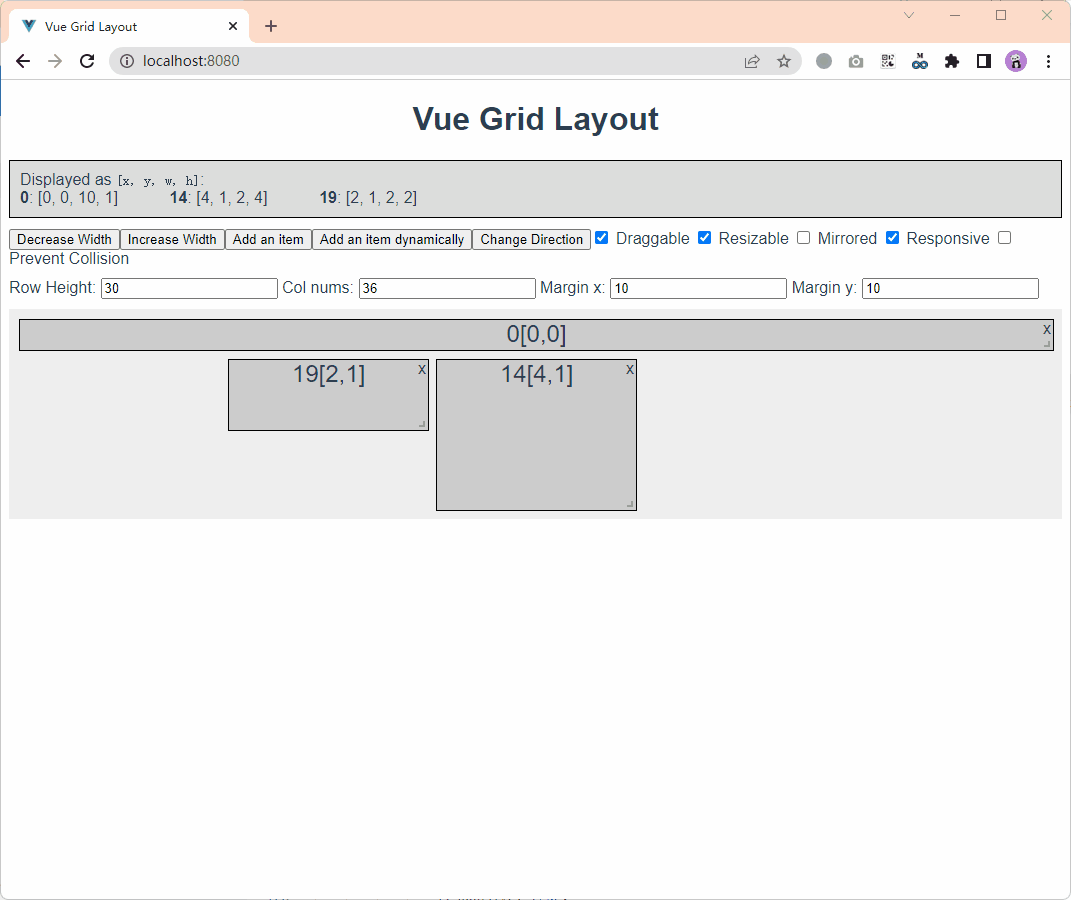1071x900 pixels.
Task: Click the Change Direction button
Action: 531,240
